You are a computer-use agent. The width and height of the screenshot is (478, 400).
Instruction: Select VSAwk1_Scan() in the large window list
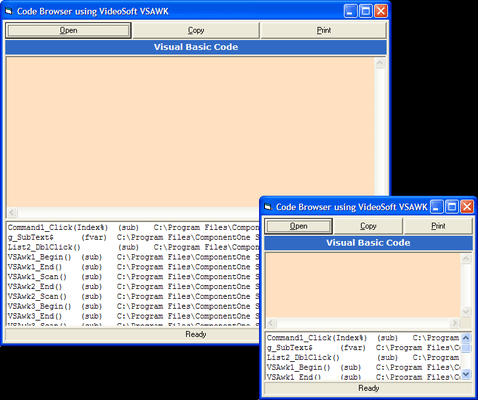[x=133, y=277]
